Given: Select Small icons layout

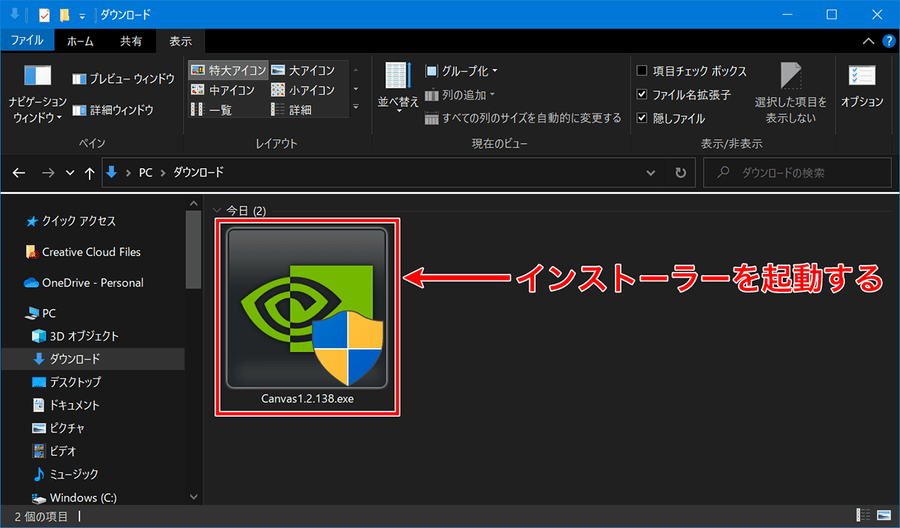Looking at the screenshot, I should click(x=303, y=90).
